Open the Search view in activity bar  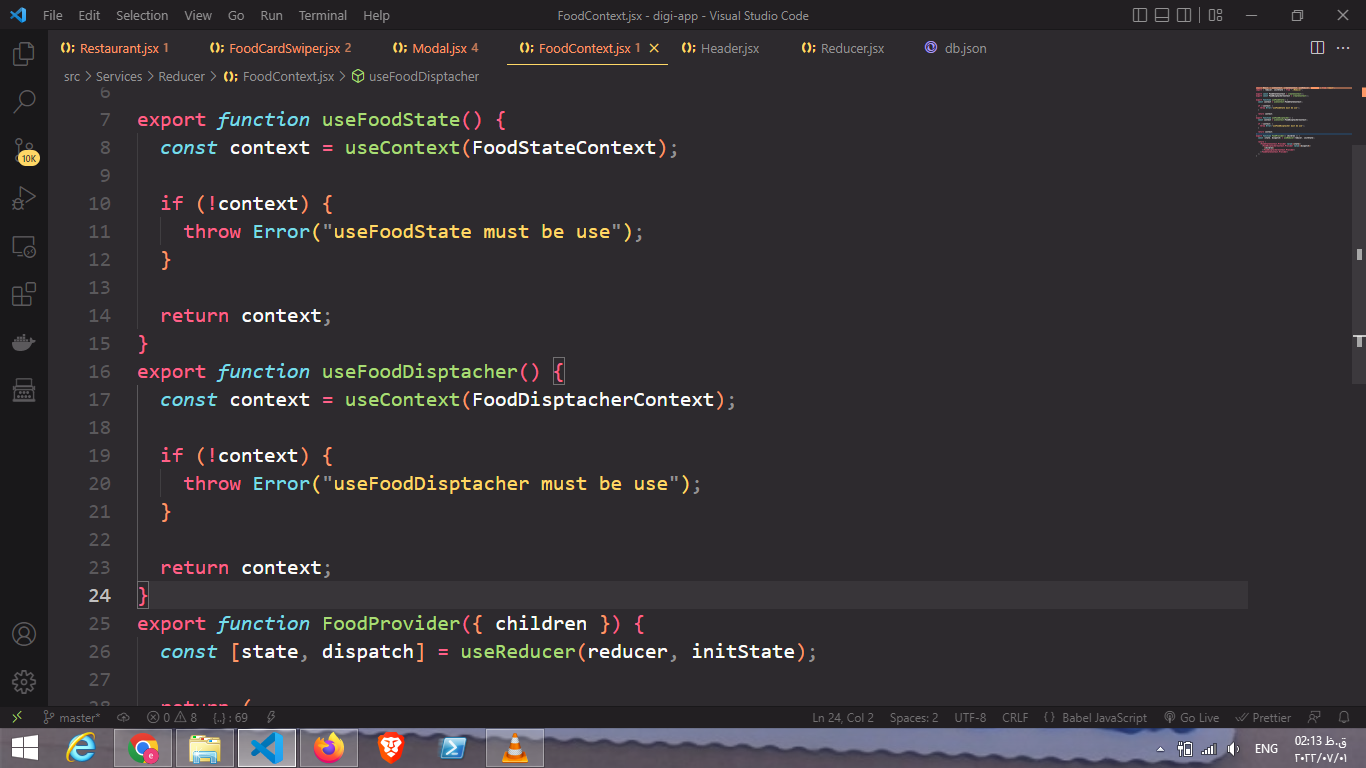24,101
